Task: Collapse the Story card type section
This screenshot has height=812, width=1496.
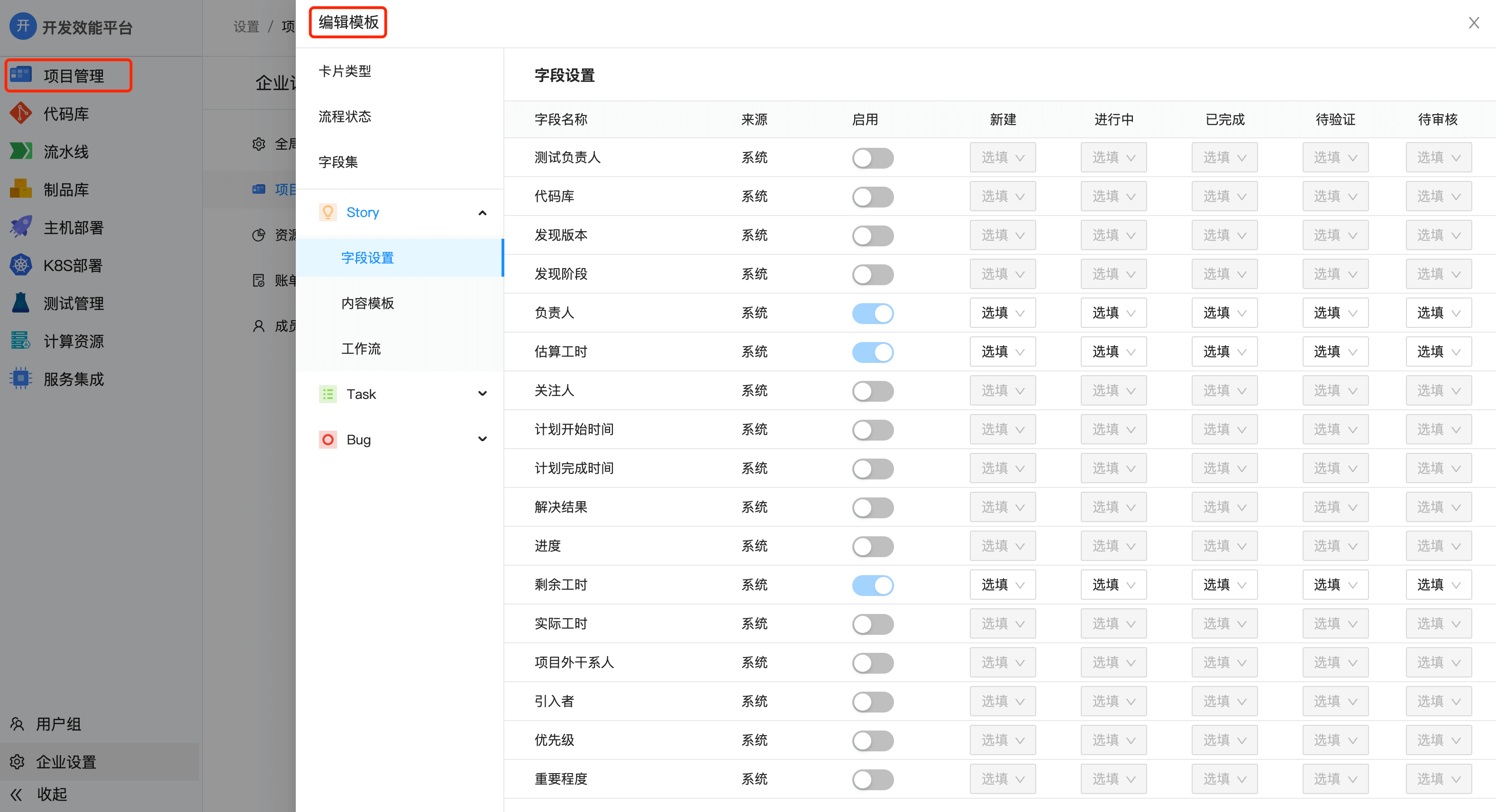Action: (482, 213)
